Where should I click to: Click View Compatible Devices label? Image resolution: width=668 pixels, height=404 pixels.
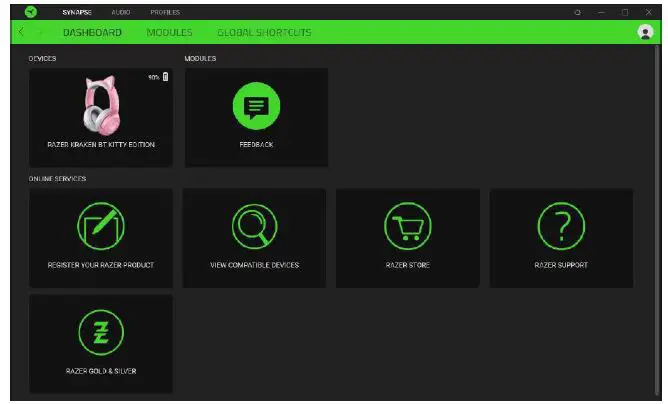click(255, 265)
